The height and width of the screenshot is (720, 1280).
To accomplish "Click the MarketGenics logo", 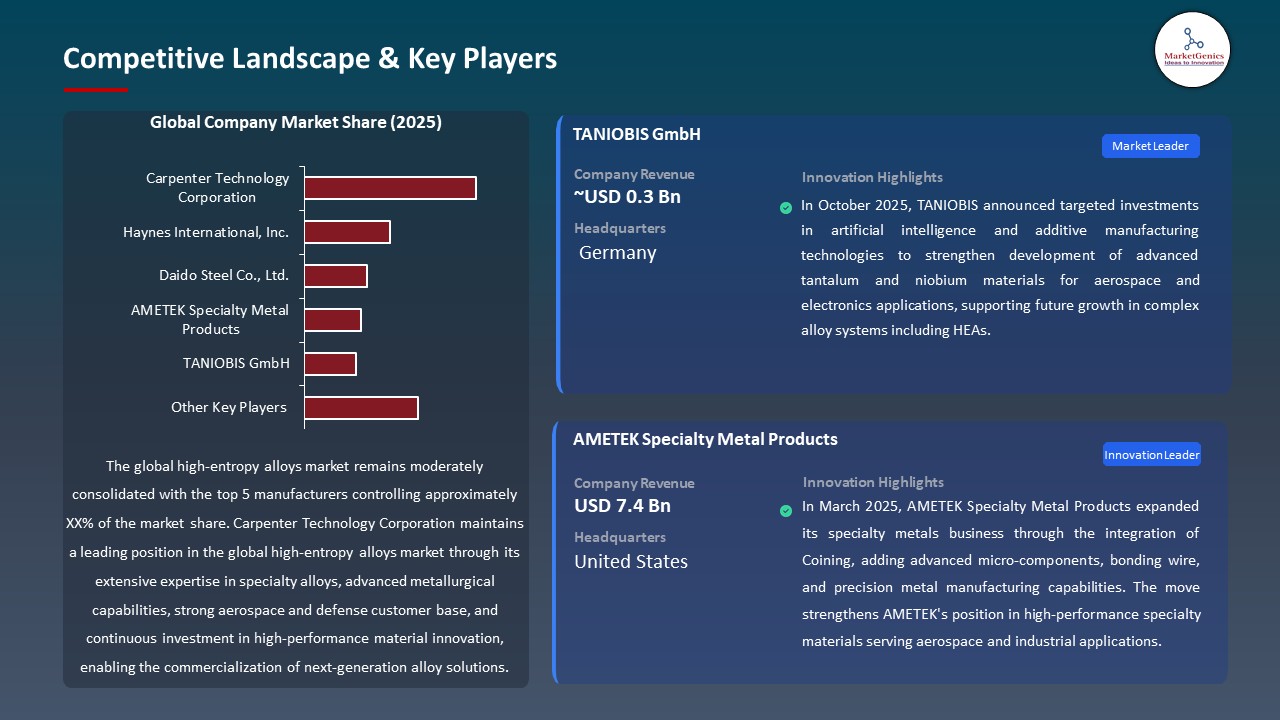I will [x=1192, y=50].
